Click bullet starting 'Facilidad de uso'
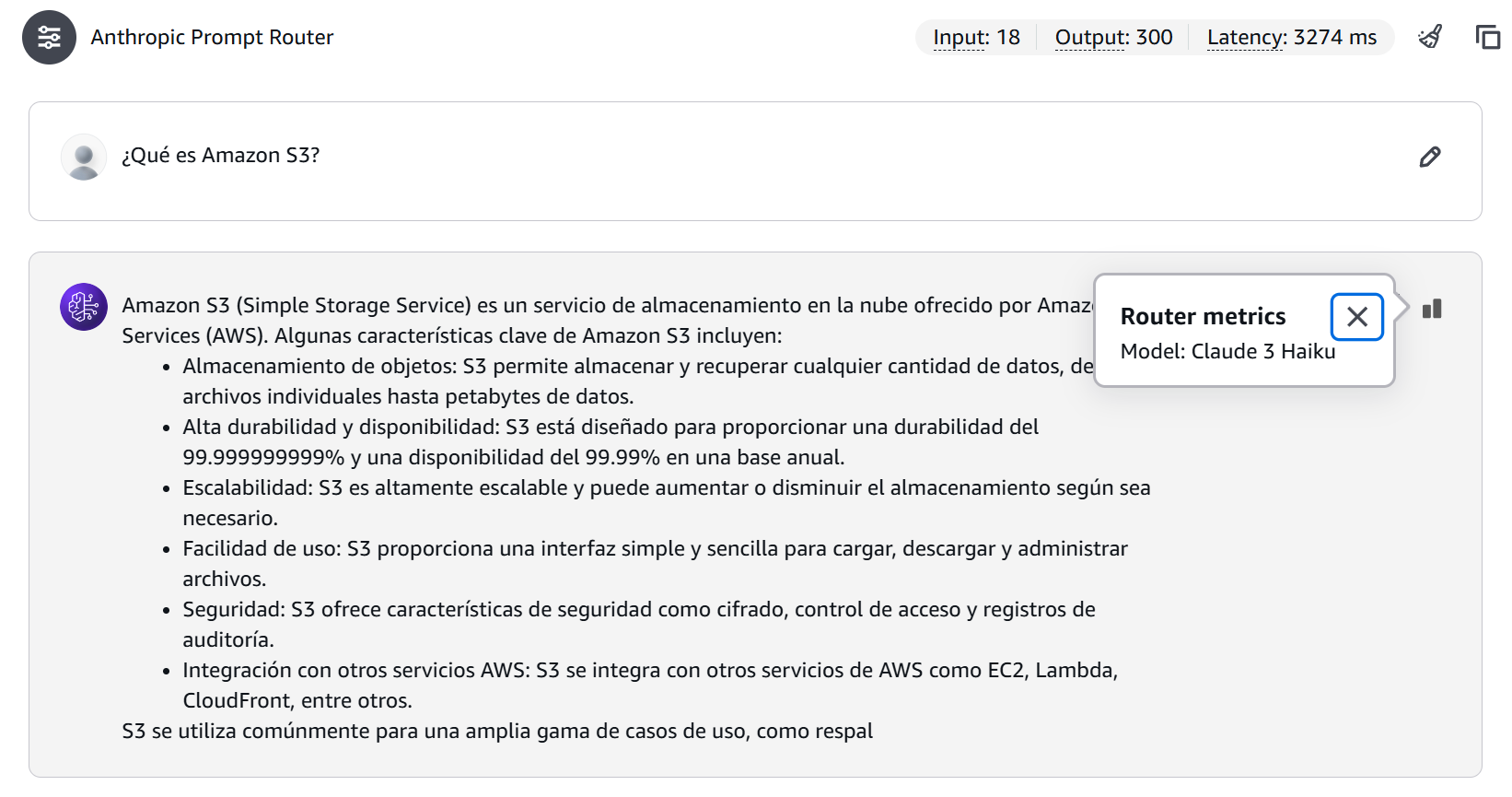 (655, 564)
